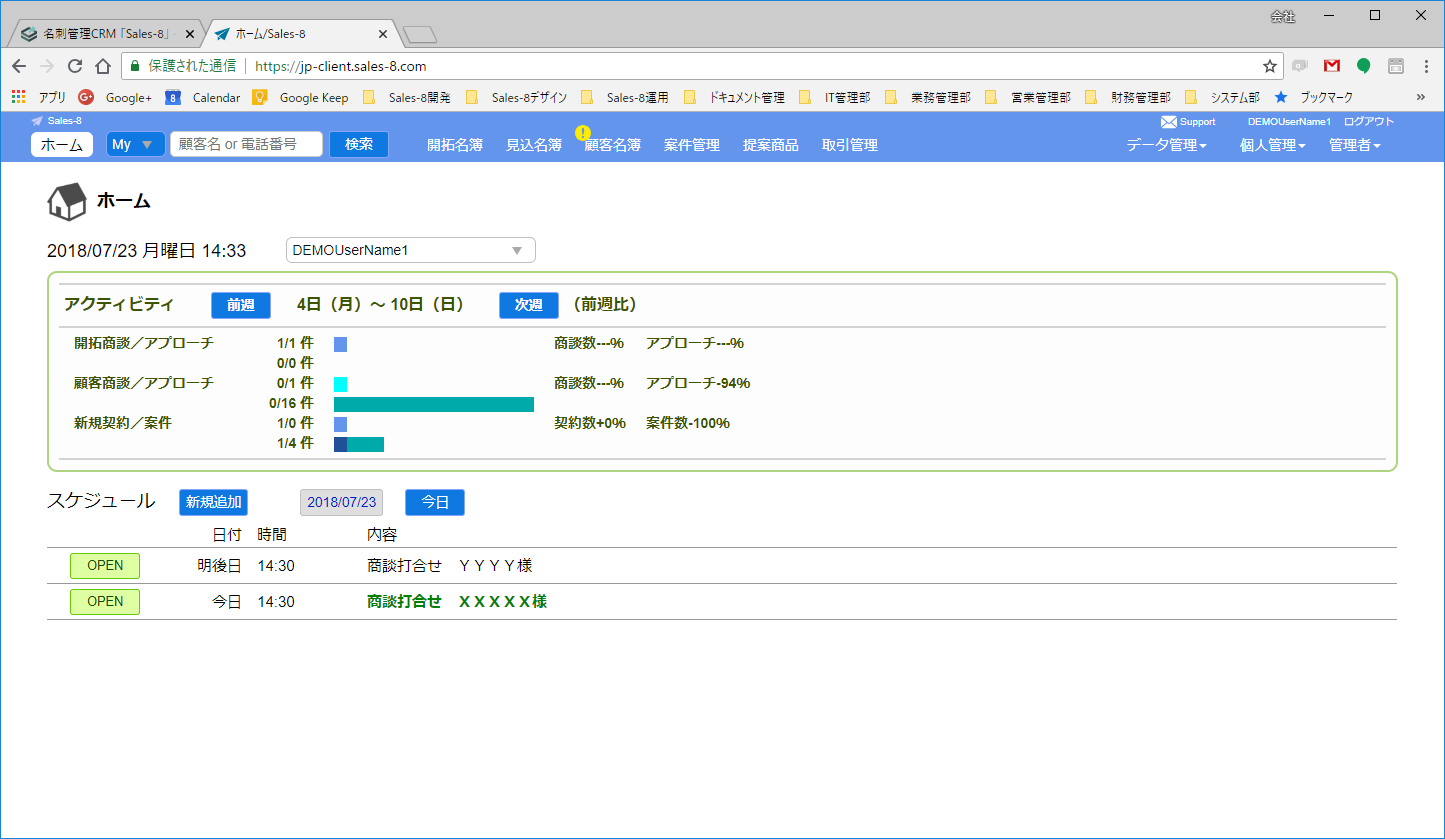Launch Google Keep from the bookmarks bar
1445x839 pixels.
click(303, 97)
